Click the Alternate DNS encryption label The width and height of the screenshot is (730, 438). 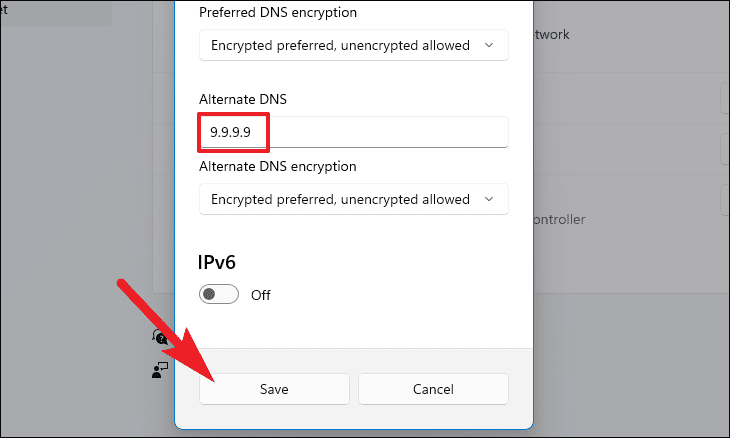tap(278, 166)
